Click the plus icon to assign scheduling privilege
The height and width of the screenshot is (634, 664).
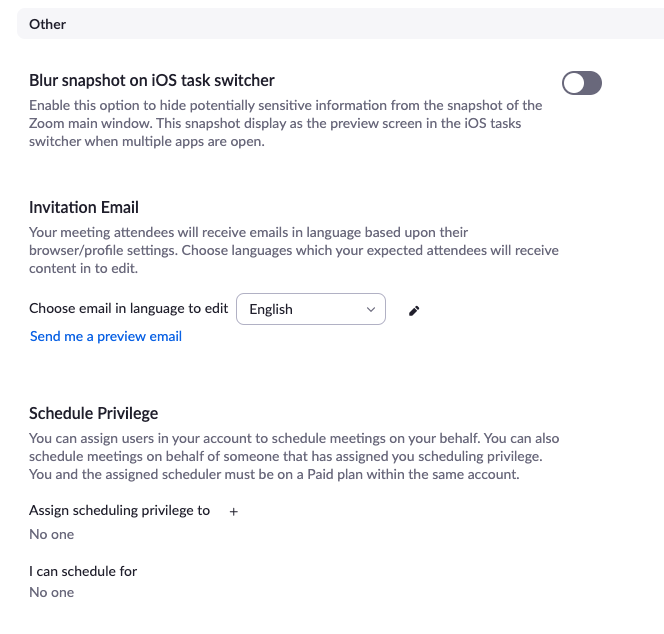pyautogui.click(x=233, y=512)
